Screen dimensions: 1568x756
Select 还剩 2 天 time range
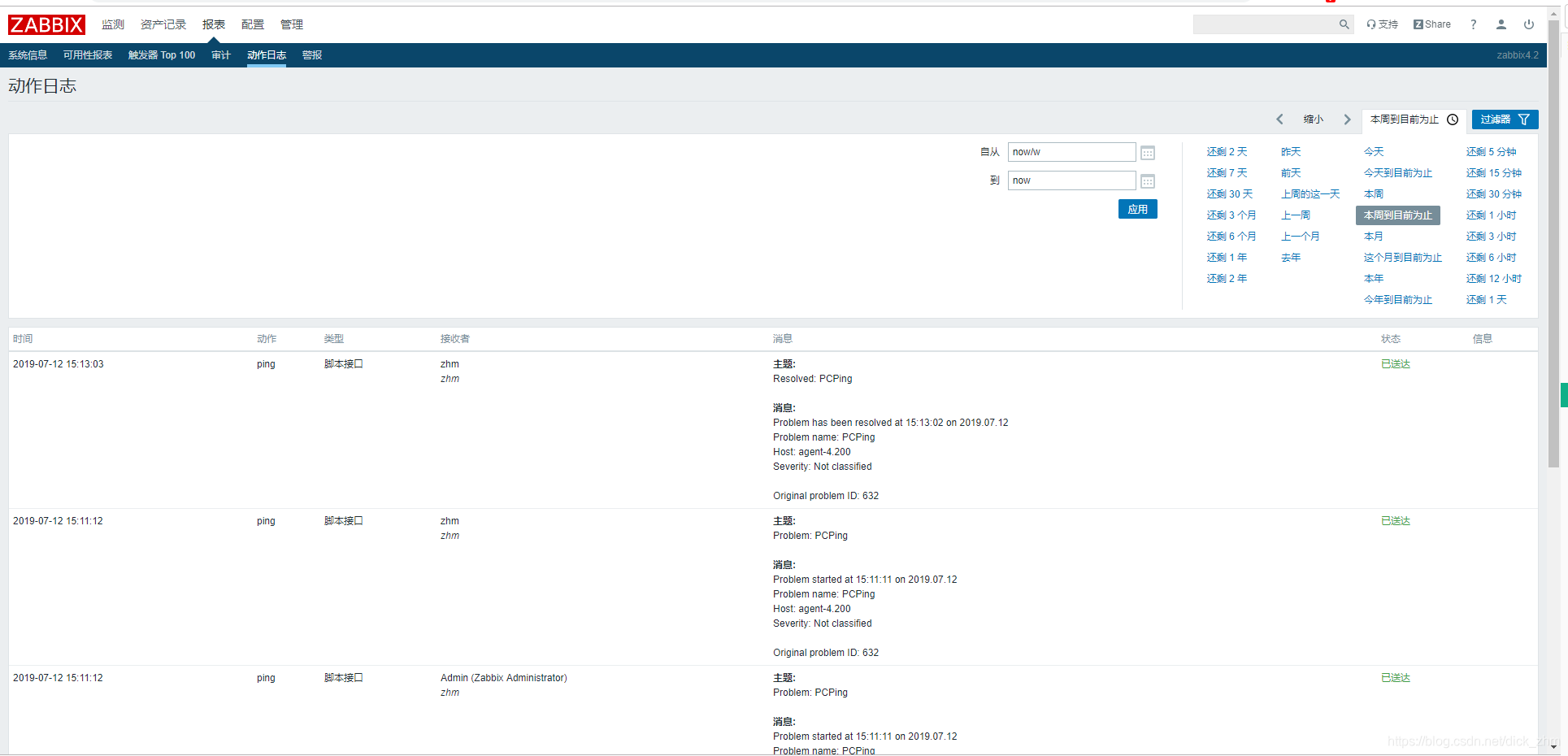[1227, 152]
